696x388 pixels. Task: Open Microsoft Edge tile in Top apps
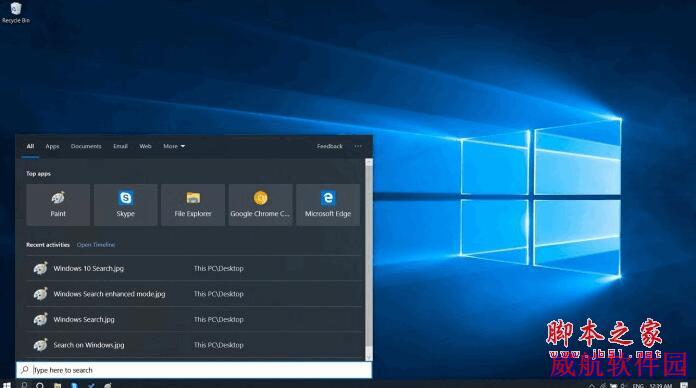pos(328,205)
